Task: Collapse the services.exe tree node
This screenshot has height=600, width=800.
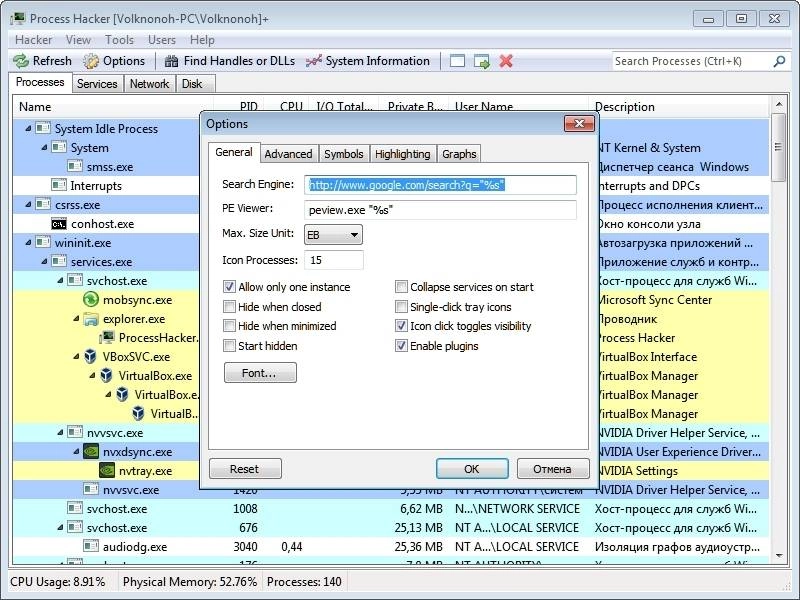Action: click(x=44, y=262)
